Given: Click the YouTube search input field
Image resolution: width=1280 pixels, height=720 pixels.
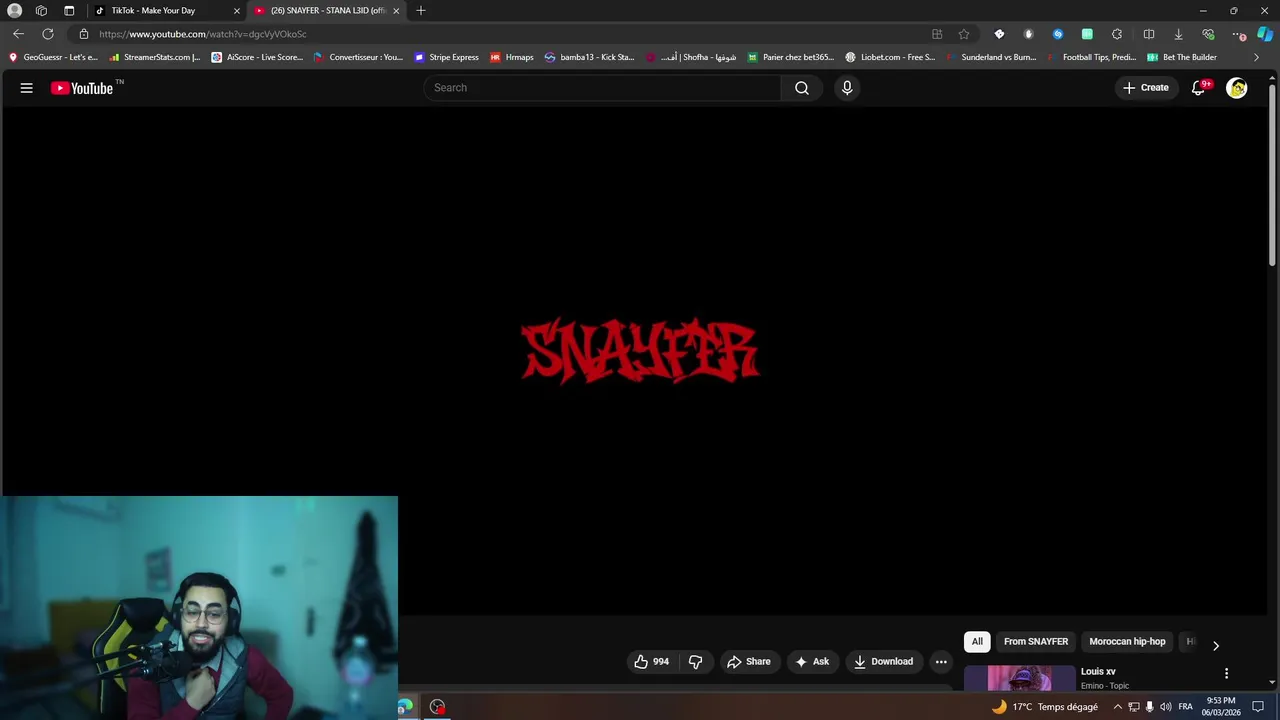Looking at the screenshot, I should [x=602, y=88].
